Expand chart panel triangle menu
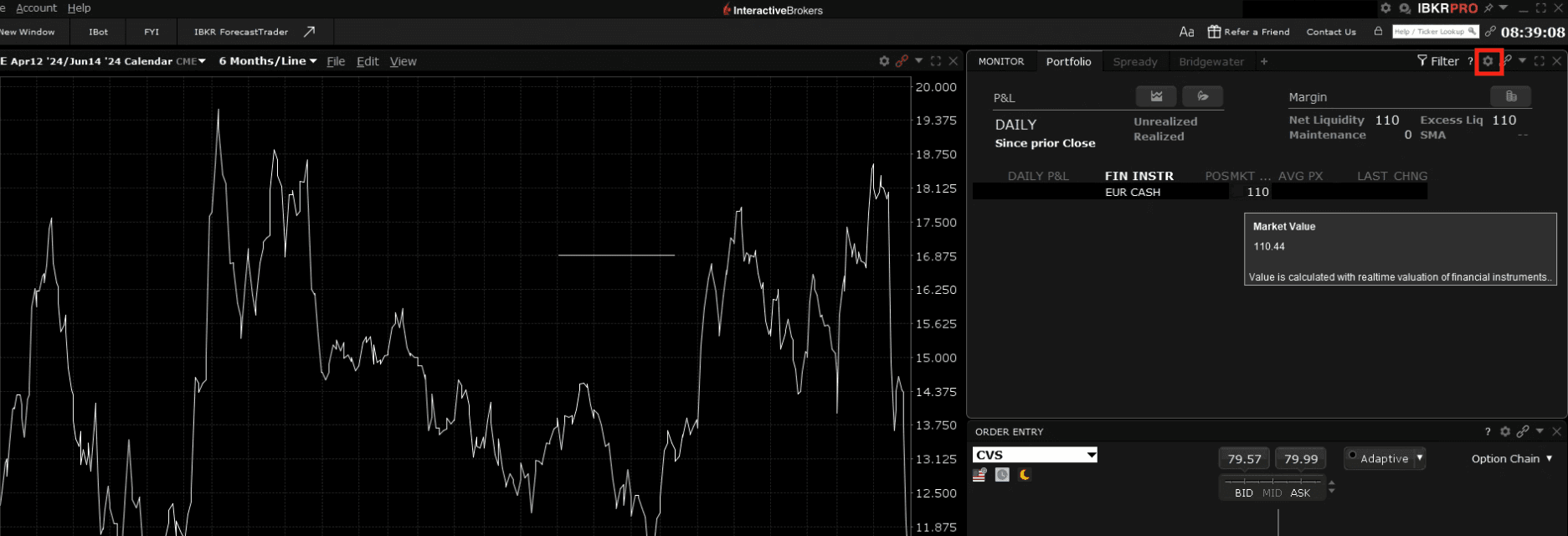 coord(918,60)
